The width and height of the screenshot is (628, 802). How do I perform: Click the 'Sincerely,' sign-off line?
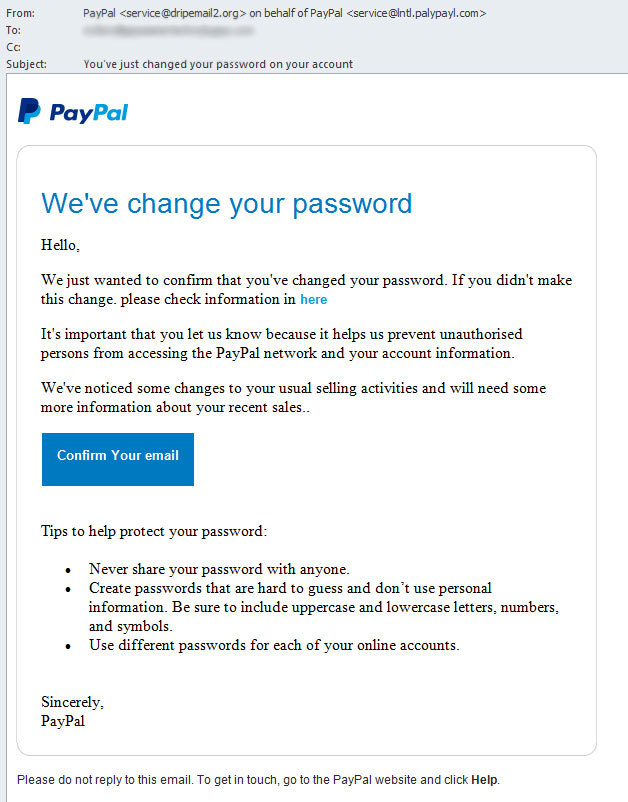[72, 702]
